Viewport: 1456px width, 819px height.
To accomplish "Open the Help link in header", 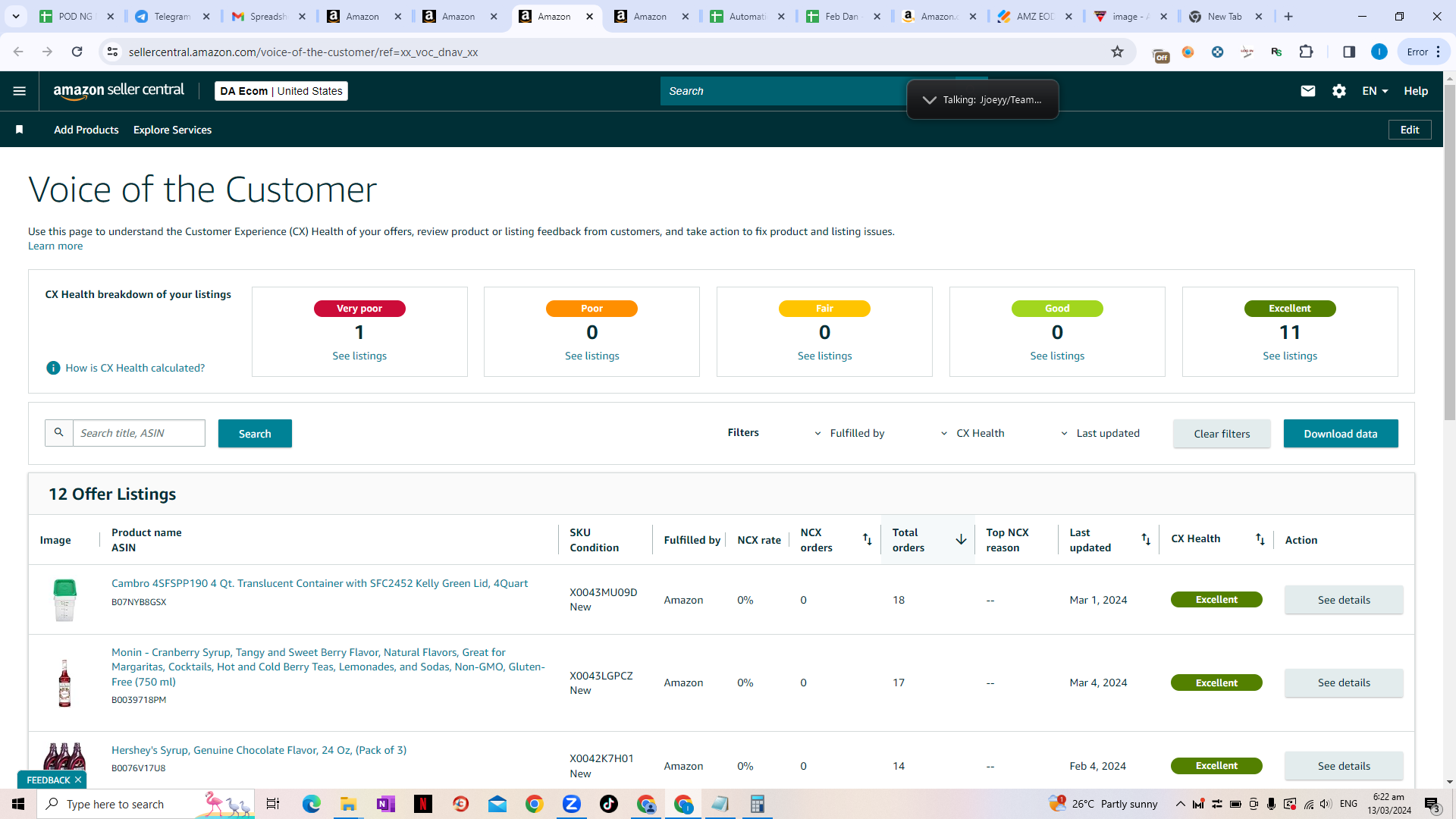I will coord(1416,91).
